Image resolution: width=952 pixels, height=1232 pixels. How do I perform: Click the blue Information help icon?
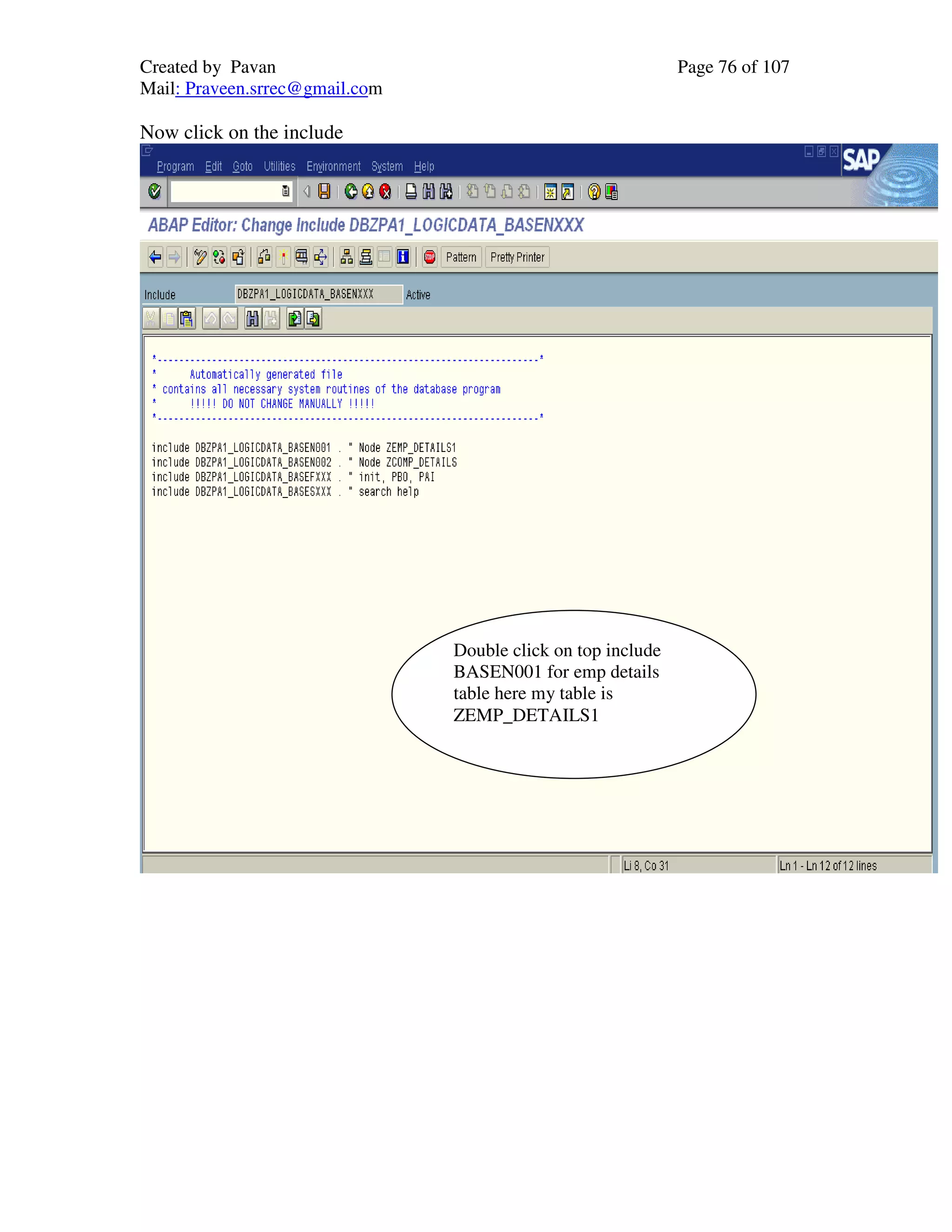click(x=403, y=257)
